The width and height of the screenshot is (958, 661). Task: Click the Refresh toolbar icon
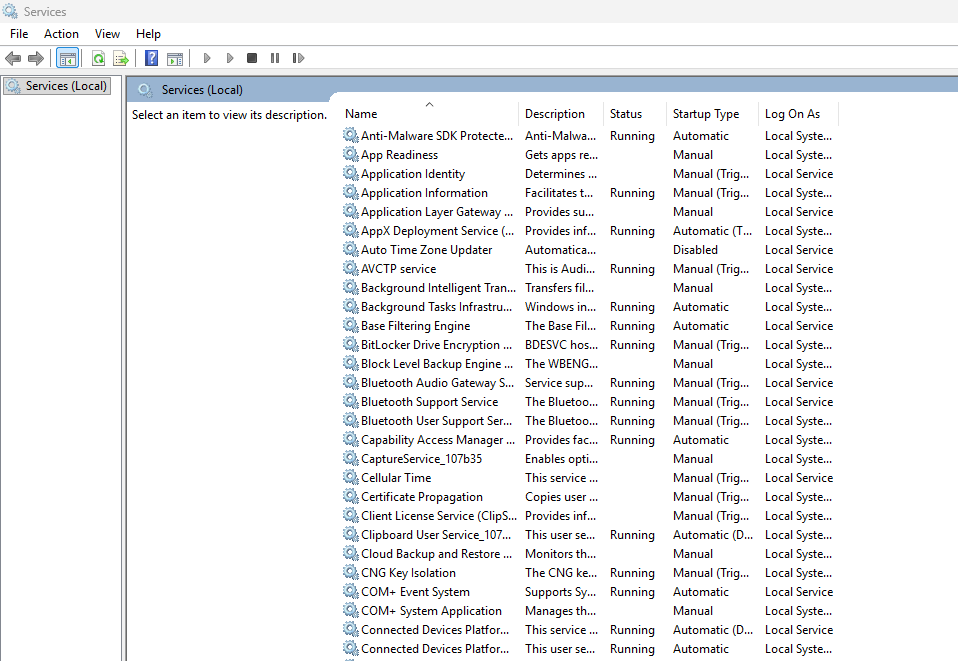point(98,59)
